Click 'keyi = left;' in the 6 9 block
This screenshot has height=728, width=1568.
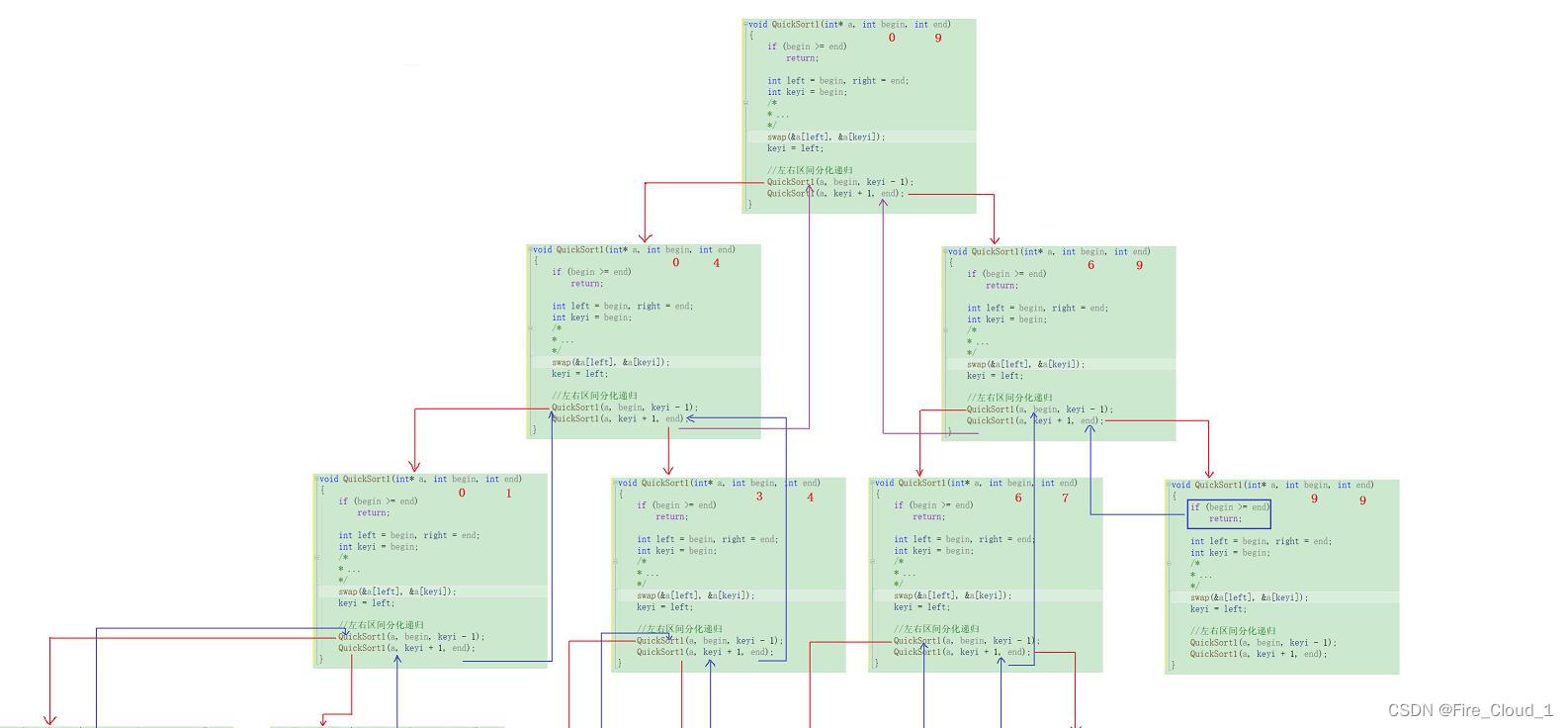click(995, 376)
